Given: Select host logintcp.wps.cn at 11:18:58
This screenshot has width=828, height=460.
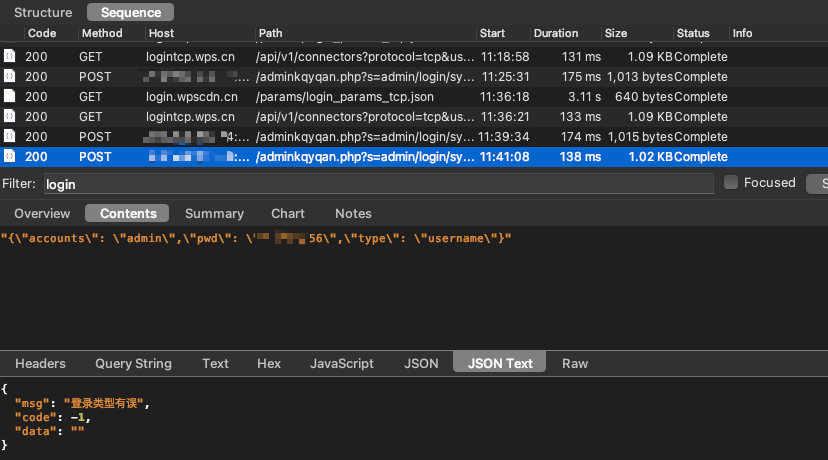Looking at the screenshot, I should pos(190,57).
